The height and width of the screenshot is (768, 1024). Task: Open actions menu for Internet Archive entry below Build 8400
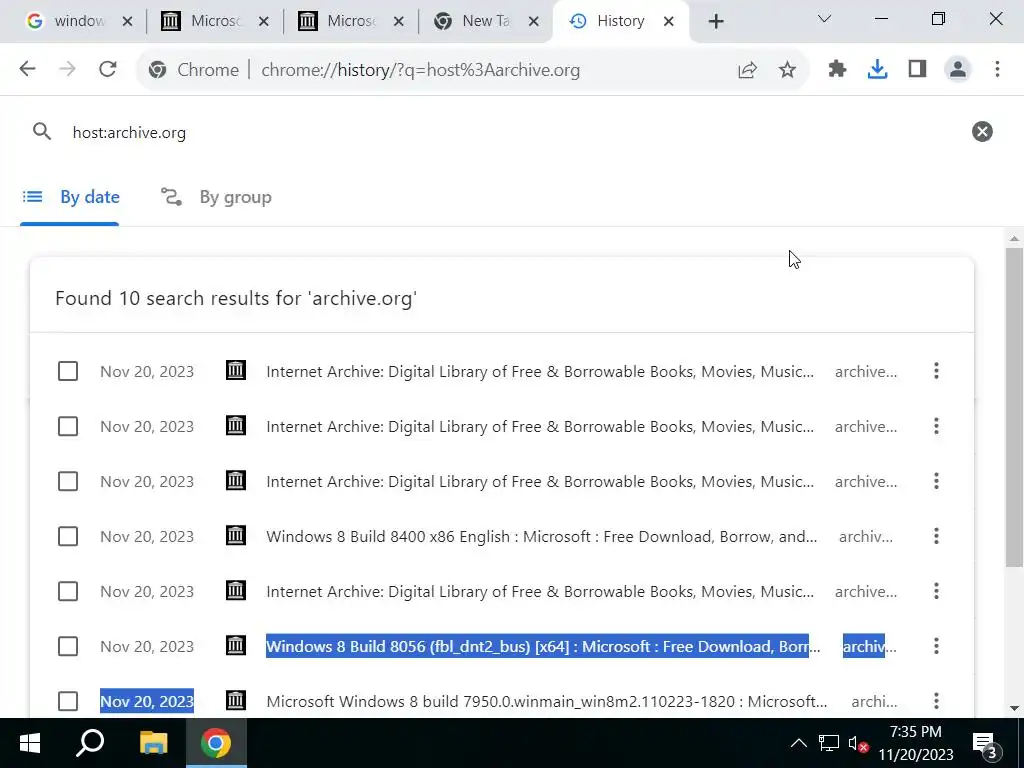coord(936,591)
